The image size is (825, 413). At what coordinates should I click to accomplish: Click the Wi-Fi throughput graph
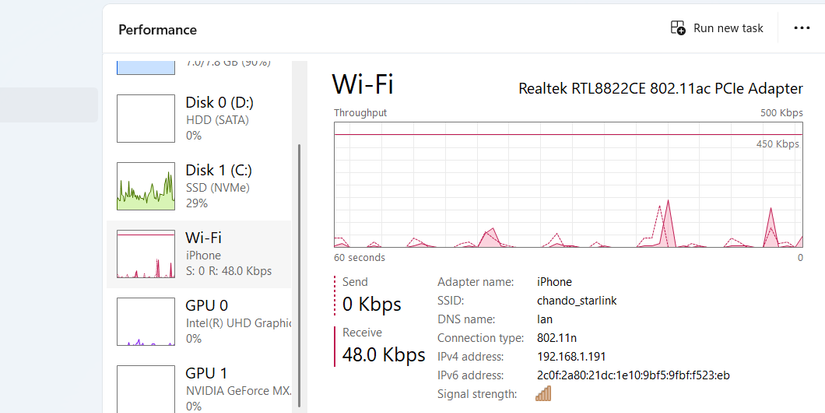click(568, 184)
